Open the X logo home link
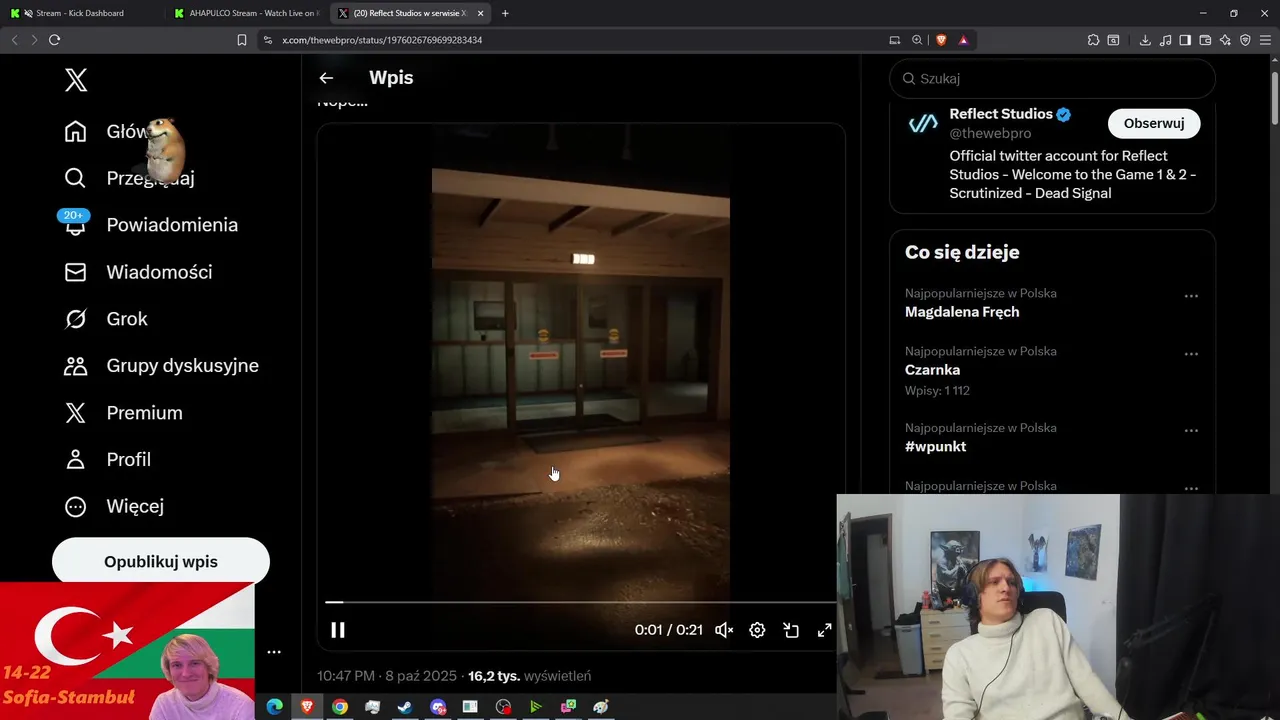 click(76, 80)
